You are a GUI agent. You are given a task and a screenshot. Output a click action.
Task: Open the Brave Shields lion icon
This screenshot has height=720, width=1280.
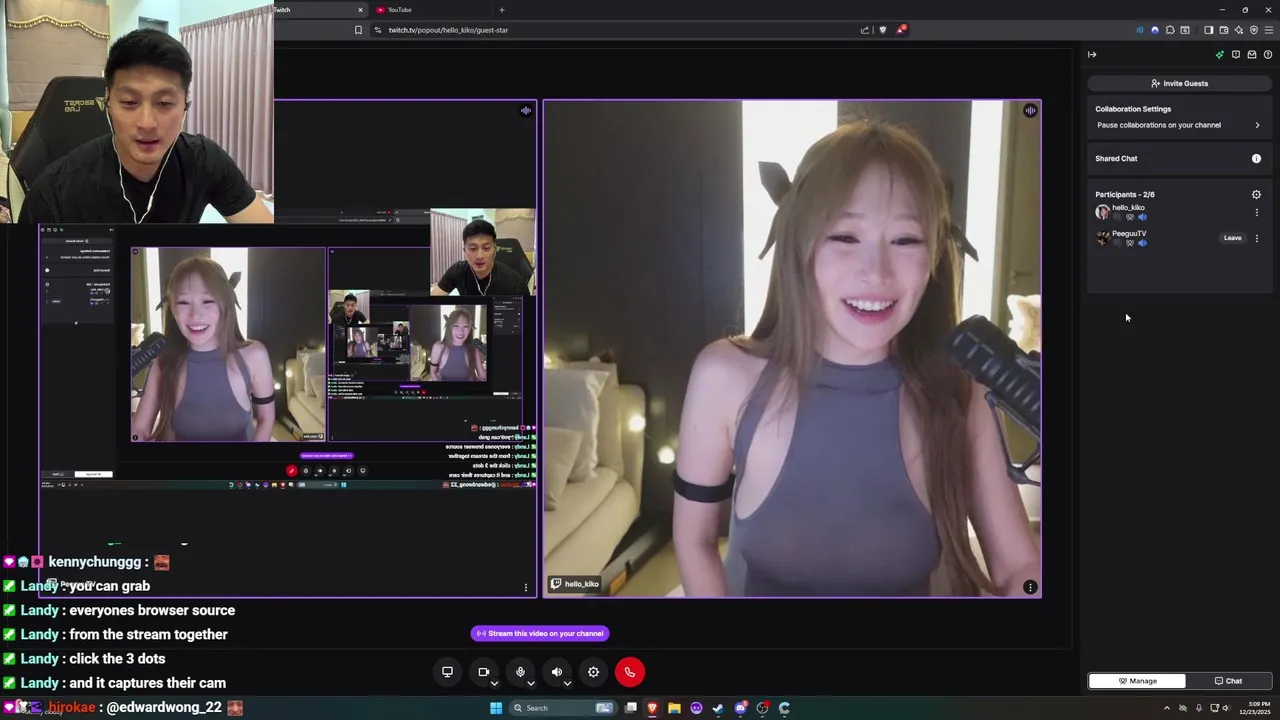(882, 30)
